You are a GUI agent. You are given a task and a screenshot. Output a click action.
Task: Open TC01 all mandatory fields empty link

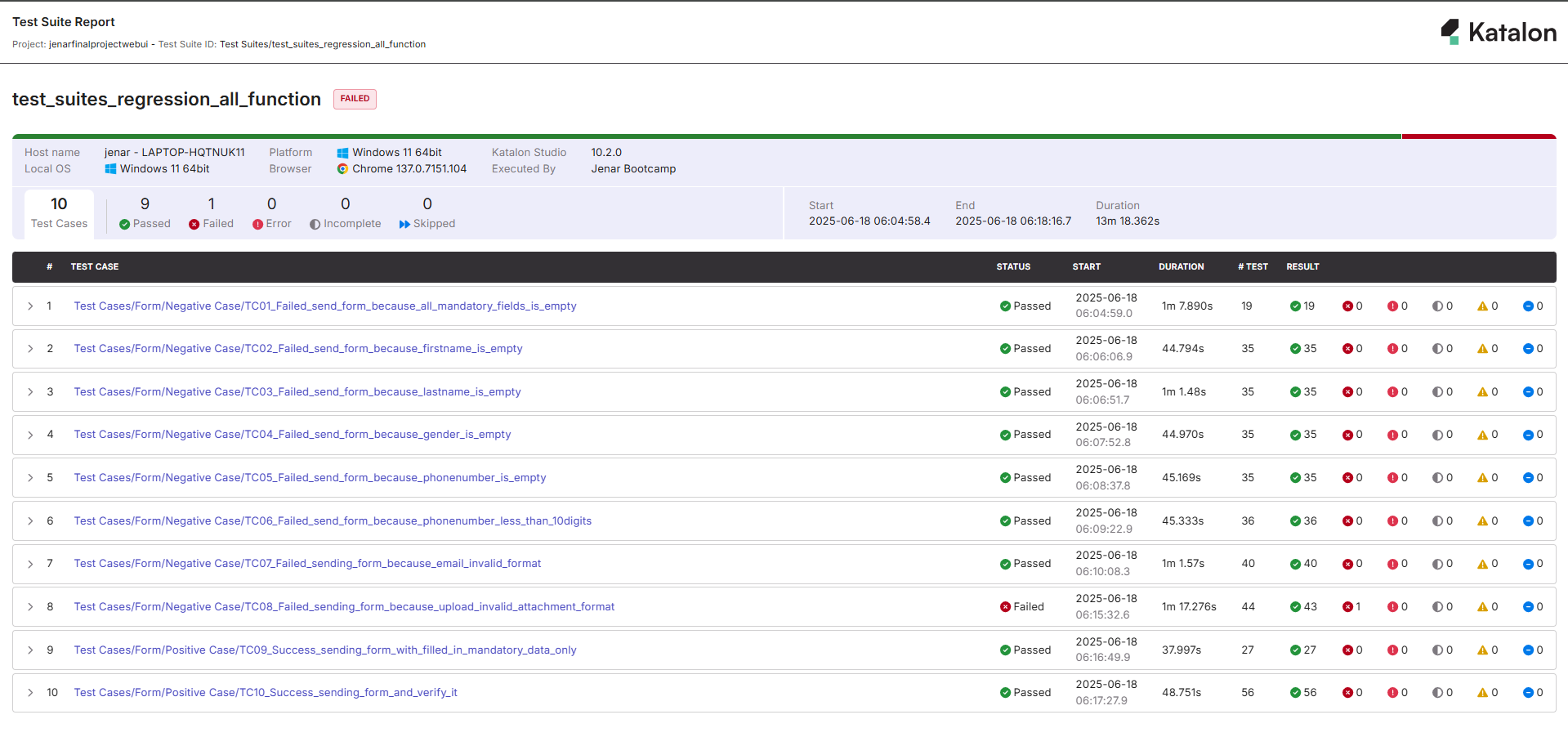[325, 306]
